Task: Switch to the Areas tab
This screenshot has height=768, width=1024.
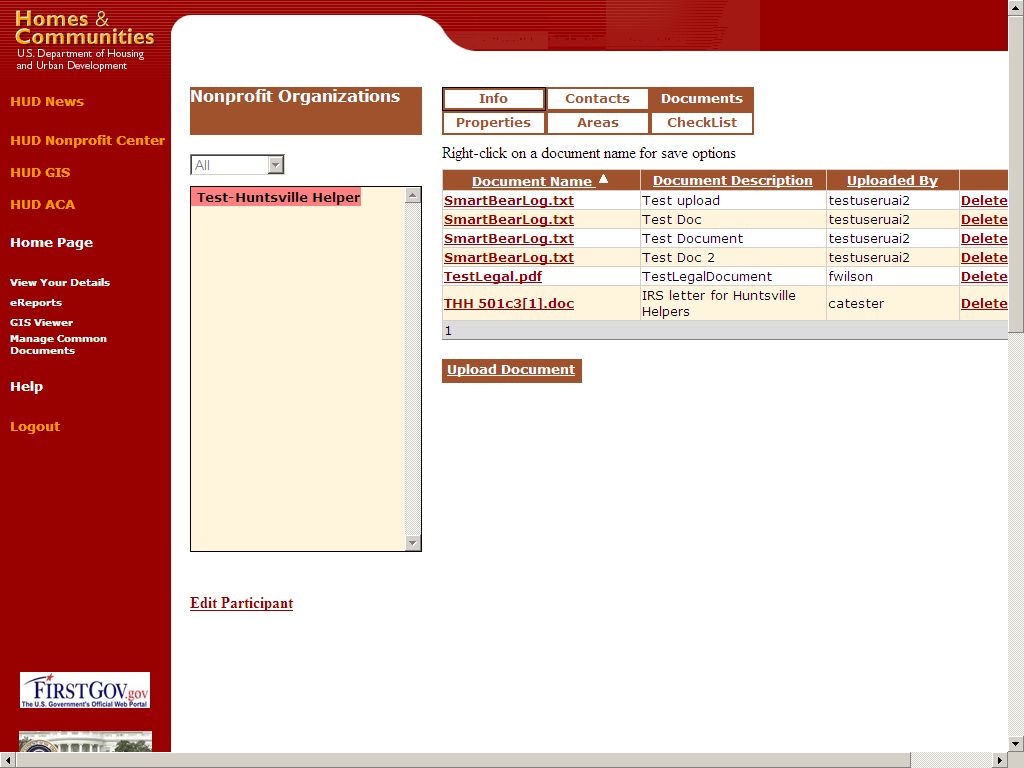Action: [x=598, y=123]
